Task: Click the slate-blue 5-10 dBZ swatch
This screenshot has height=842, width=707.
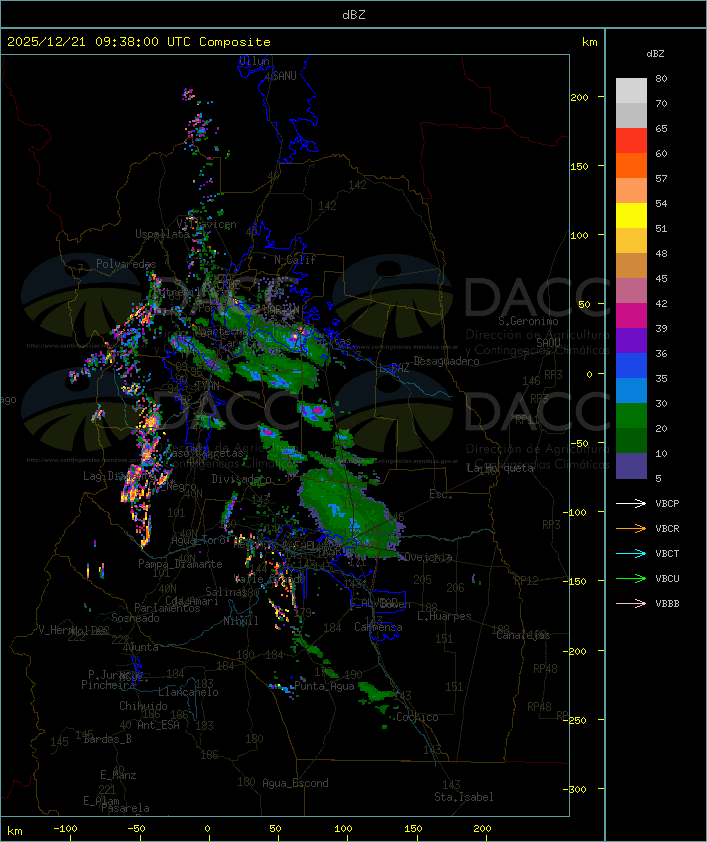Action: 631,466
